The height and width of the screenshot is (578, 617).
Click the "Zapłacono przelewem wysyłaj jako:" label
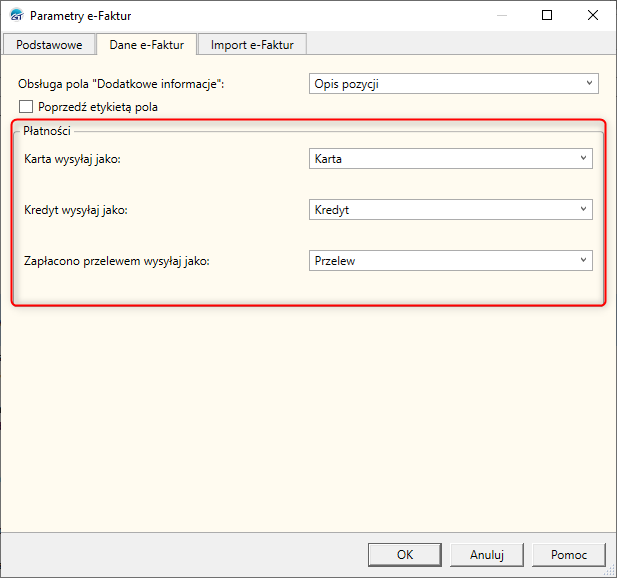(123, 261)
